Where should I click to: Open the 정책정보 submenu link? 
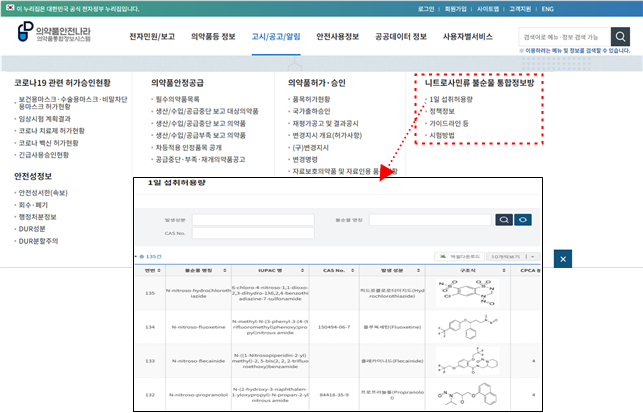coord(442,111)
